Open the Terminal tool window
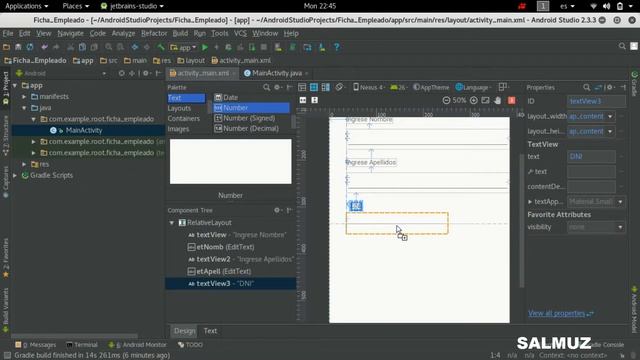 click(x=82, y=345)
